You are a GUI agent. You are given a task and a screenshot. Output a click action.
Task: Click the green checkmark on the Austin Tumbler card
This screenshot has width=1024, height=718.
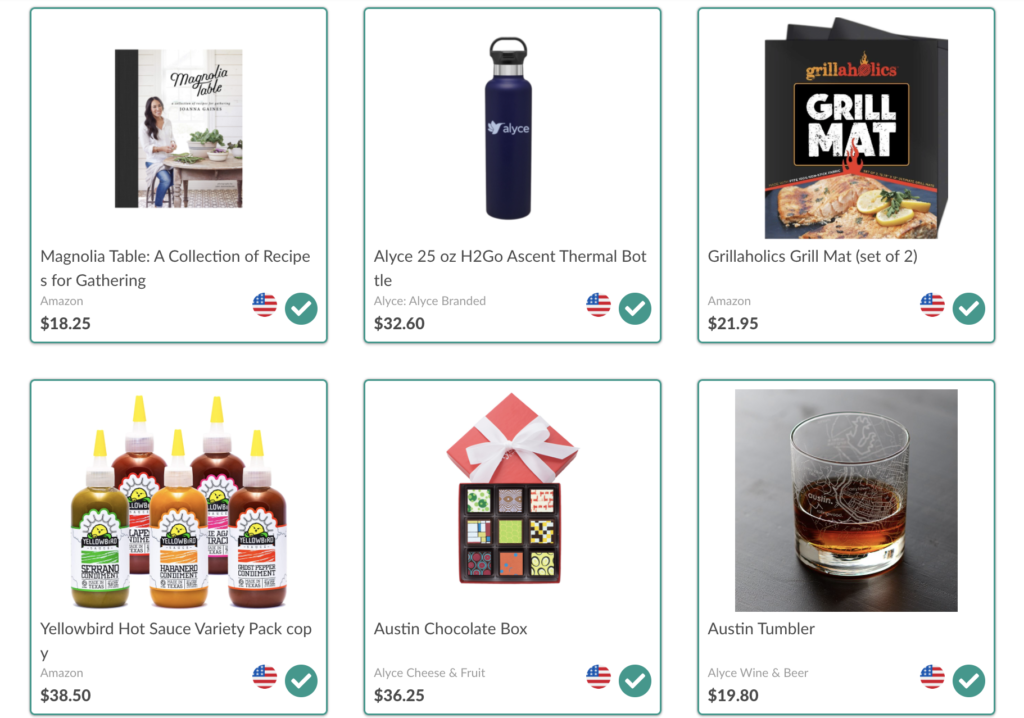[x=968, y=679]
